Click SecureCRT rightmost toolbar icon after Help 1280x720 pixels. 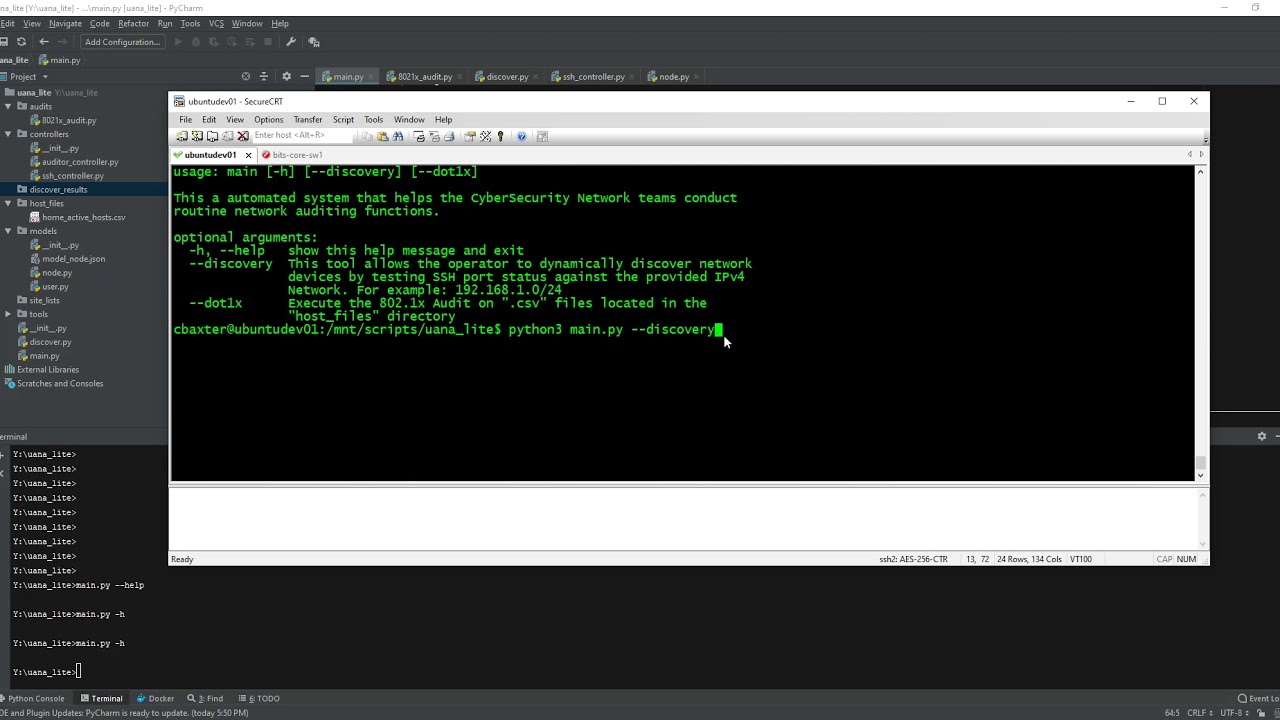point(543,136)
